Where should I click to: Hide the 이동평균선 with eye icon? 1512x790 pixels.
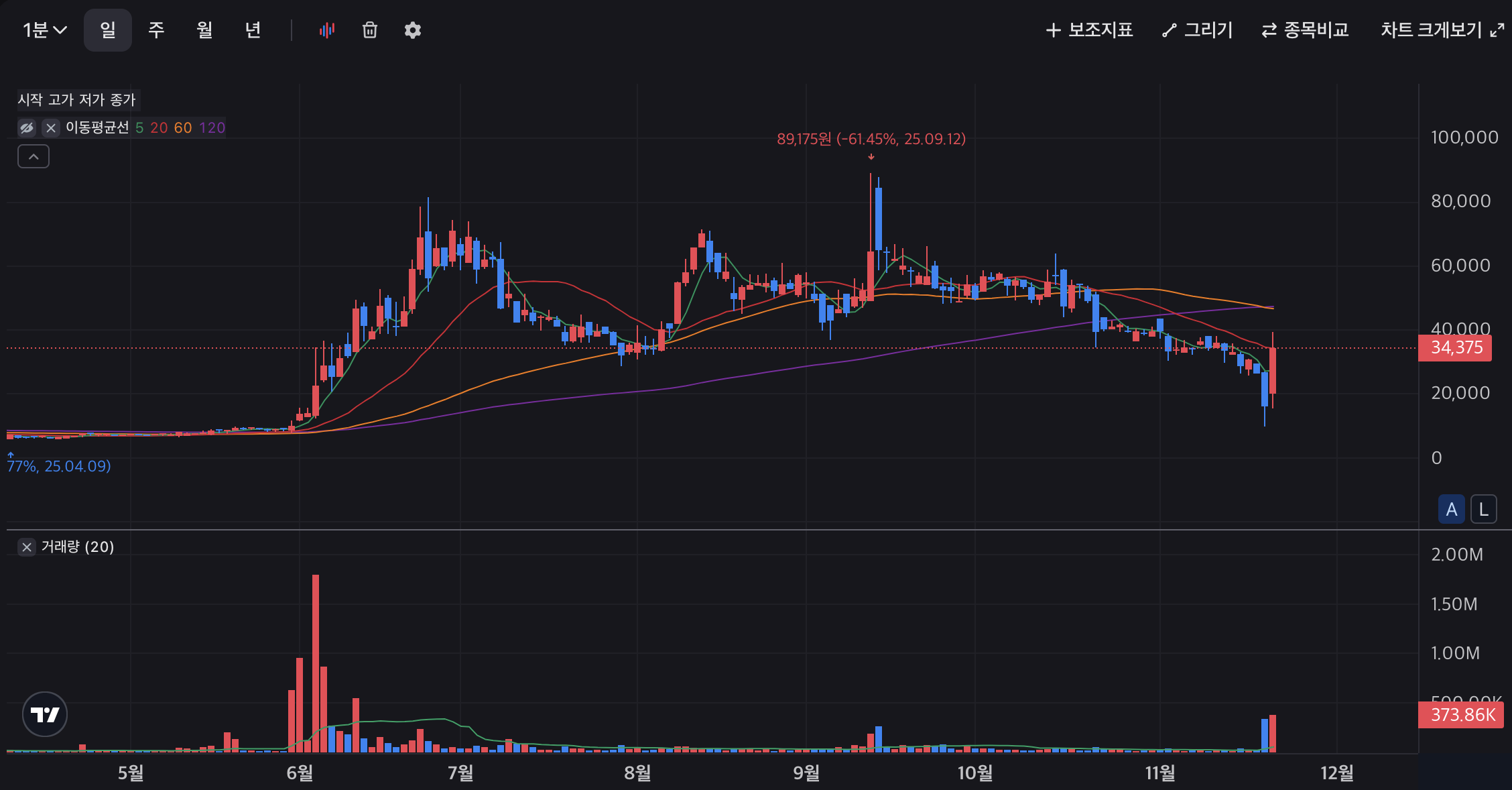click(x=27, y=128)
